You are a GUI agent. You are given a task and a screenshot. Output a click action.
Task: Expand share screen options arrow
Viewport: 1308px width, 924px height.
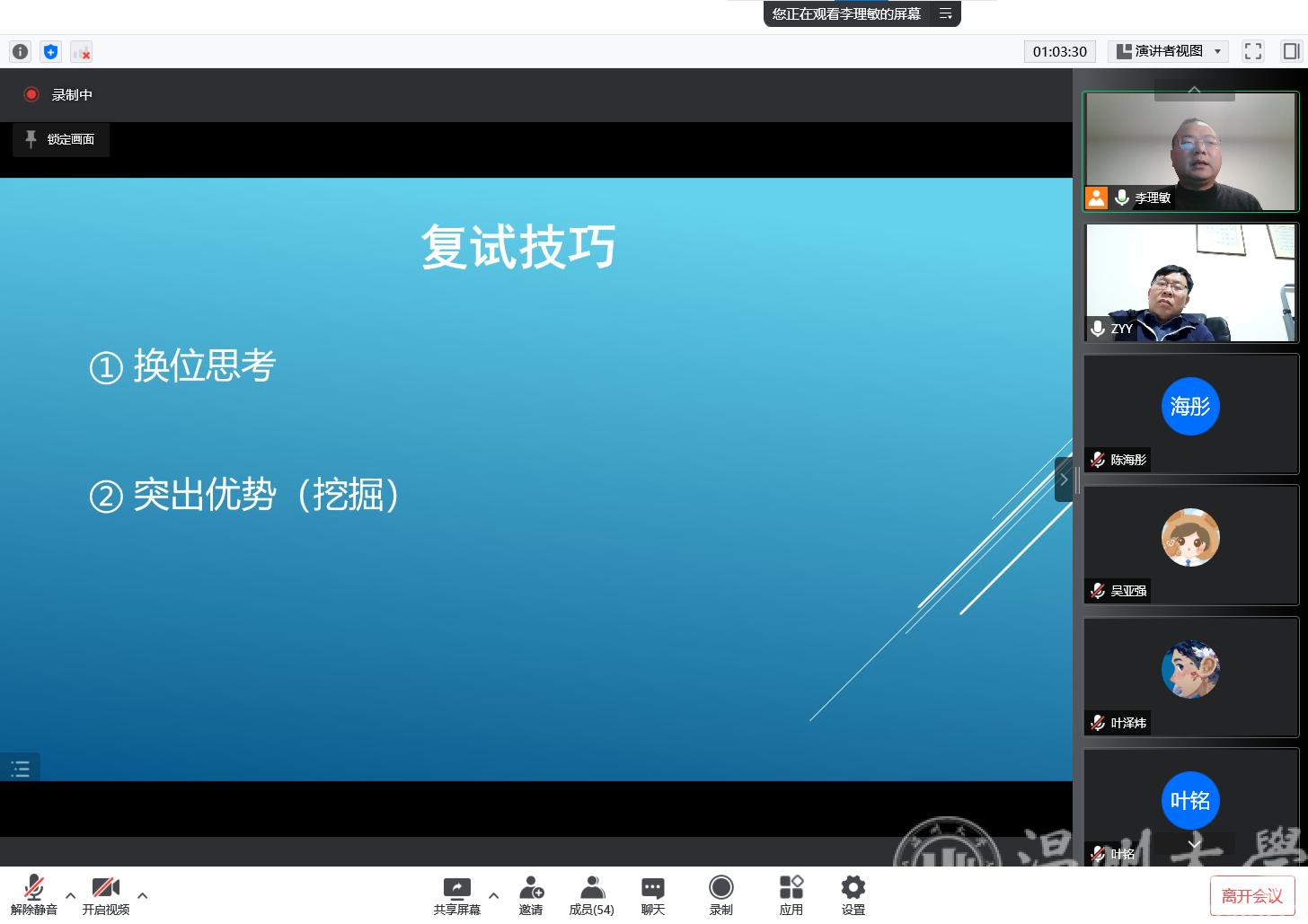coord(493,895)
